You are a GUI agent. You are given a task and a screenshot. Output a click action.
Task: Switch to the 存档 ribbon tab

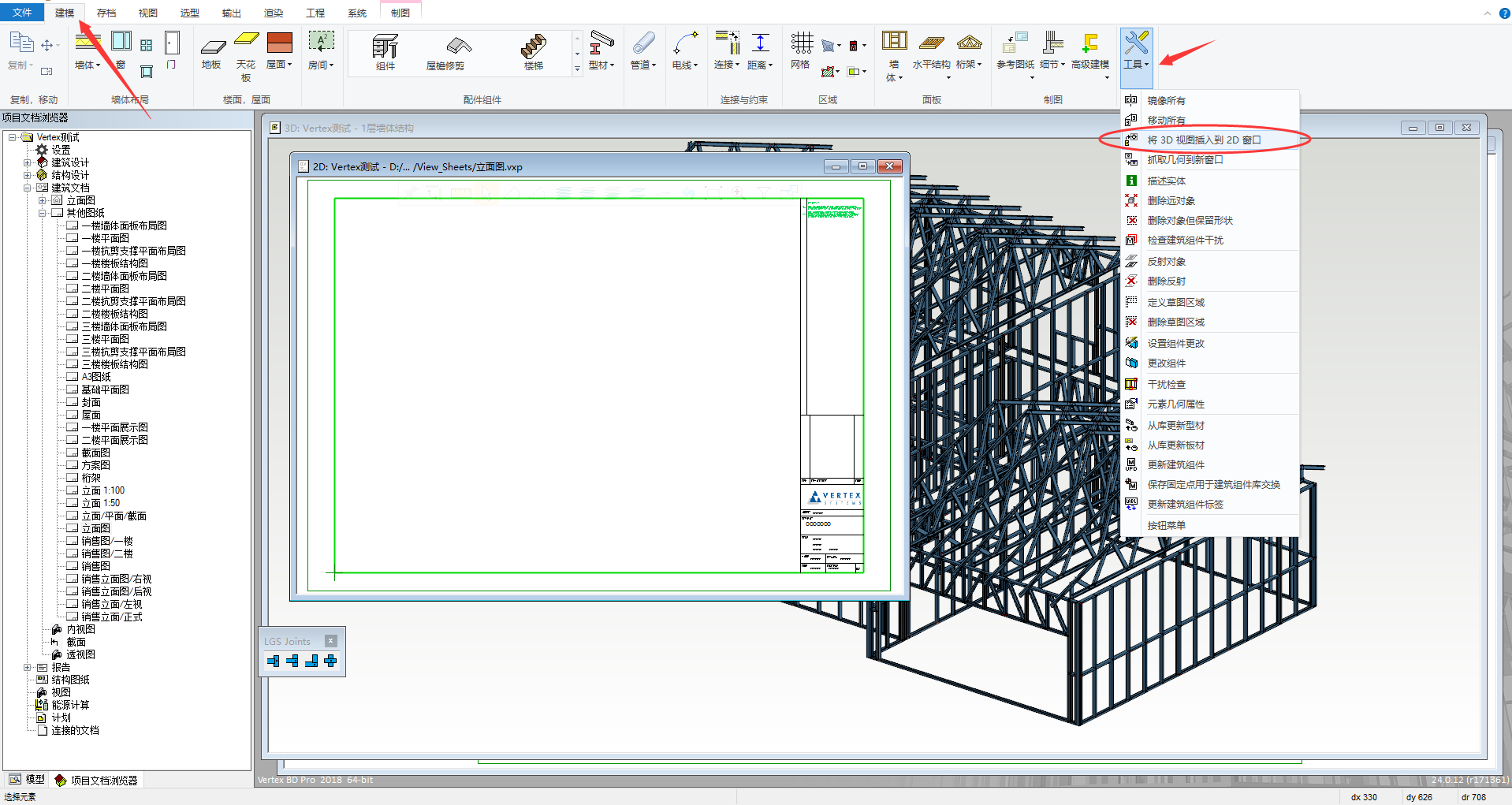coord(106,13)
